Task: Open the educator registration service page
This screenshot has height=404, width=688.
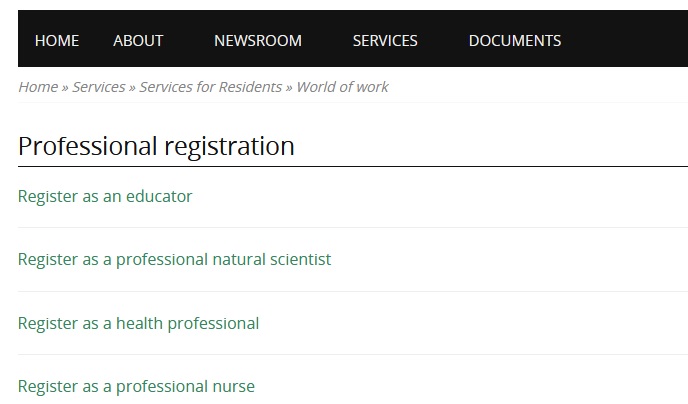Action: pos(105,196)
